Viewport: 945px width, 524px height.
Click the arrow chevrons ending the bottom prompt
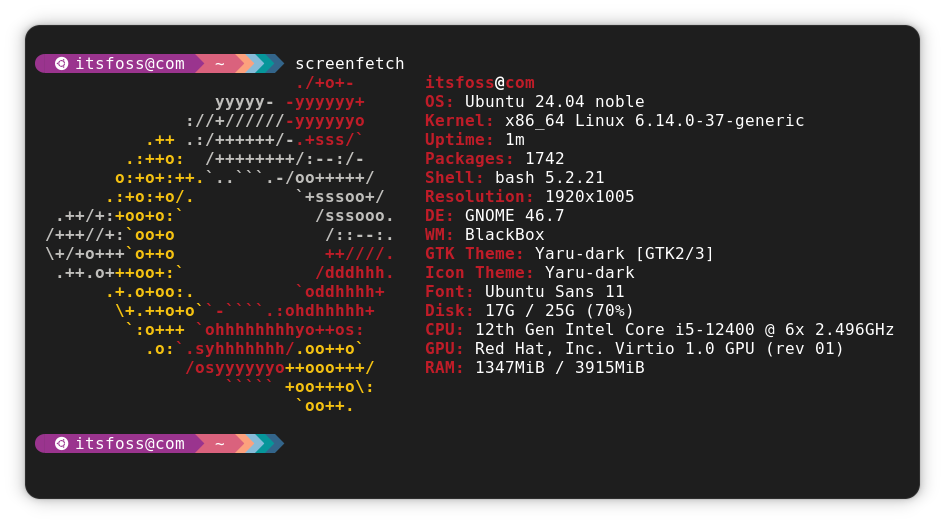pos(260,444)
